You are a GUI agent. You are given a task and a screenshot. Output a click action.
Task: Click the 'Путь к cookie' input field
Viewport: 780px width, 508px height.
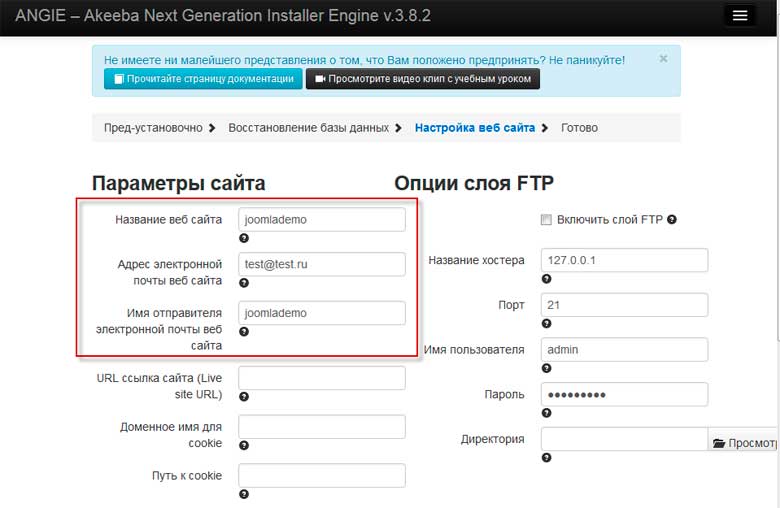click(x=322, y=476)
